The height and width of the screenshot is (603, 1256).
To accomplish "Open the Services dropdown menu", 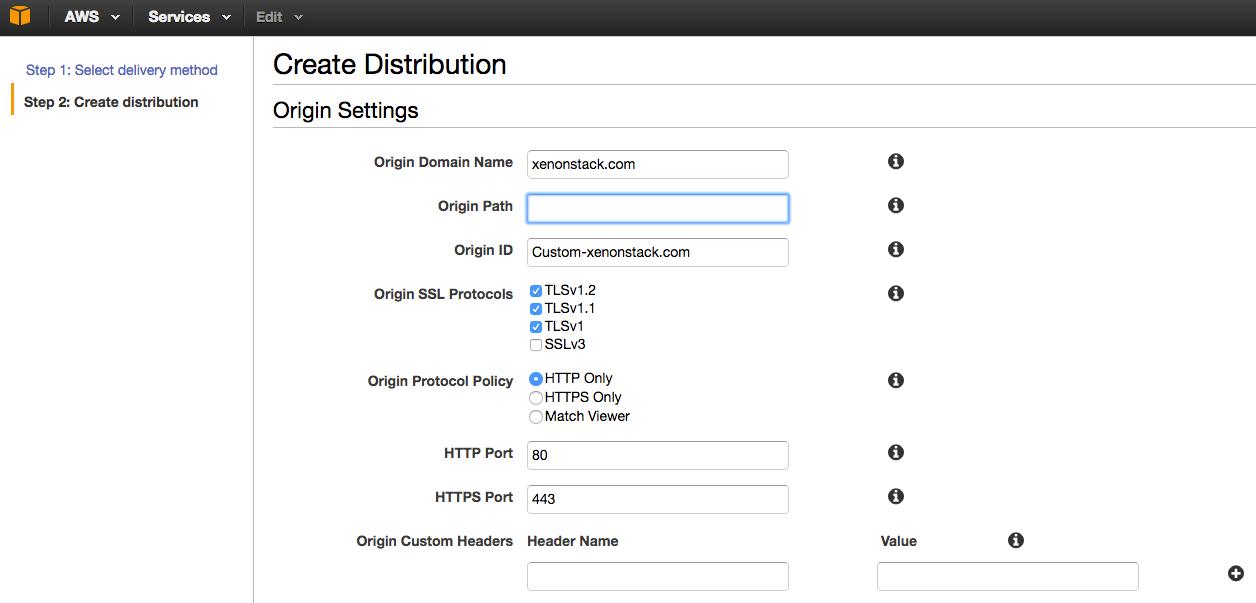I will [x=186, y=16].
